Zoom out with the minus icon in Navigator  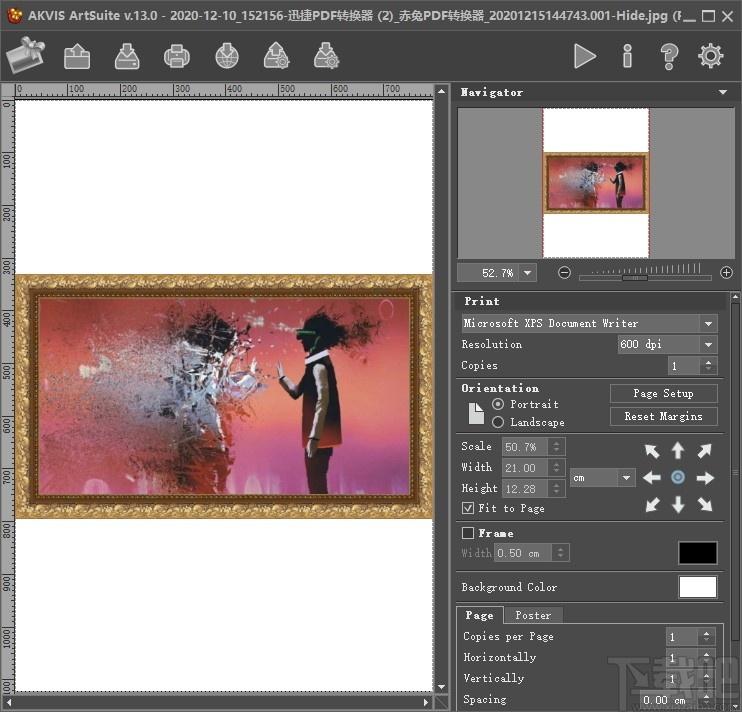point(564,272)
